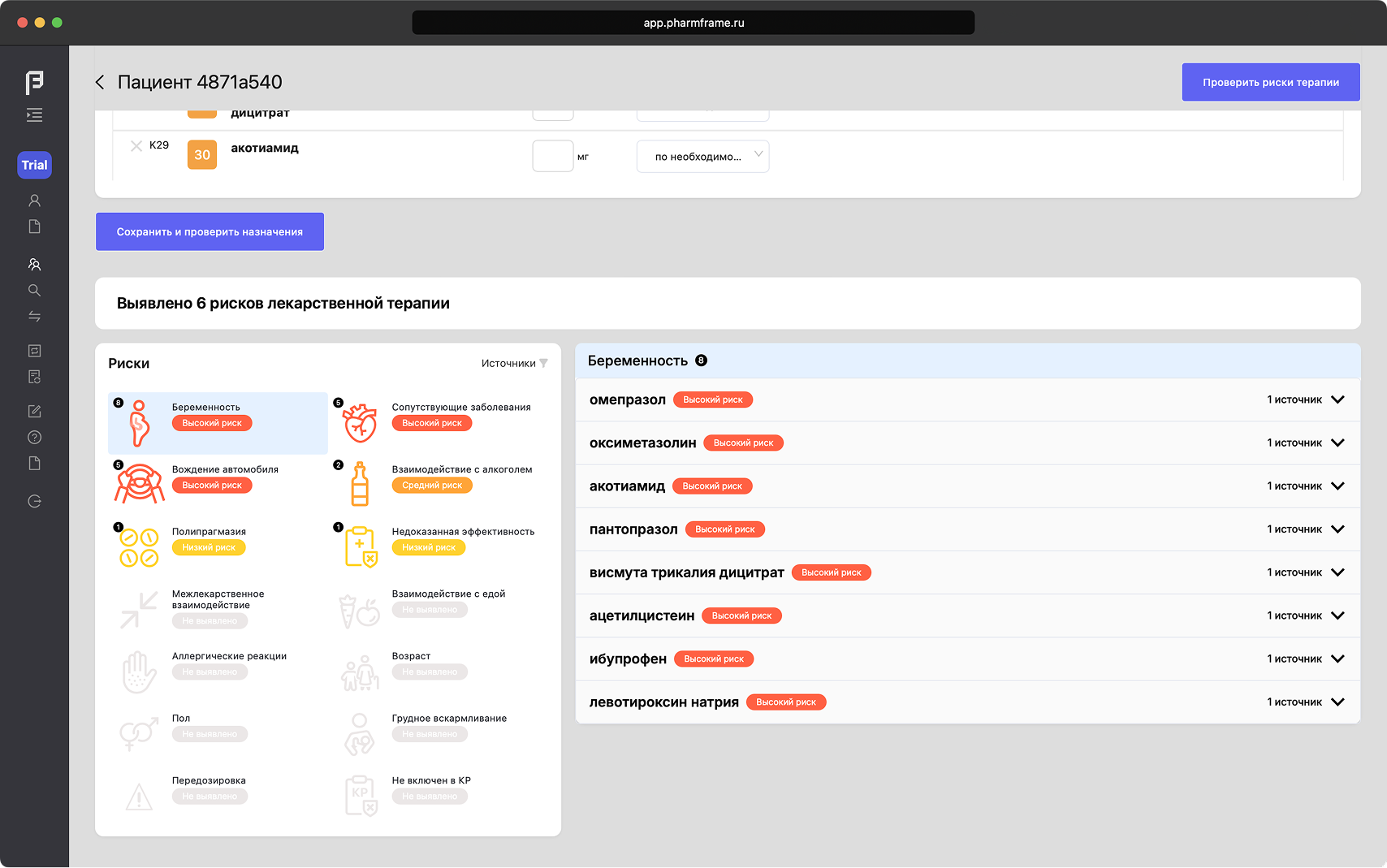1387x868 pixels.
Task: Expand левотироксин натрия row chevron
Action: 1337,702
